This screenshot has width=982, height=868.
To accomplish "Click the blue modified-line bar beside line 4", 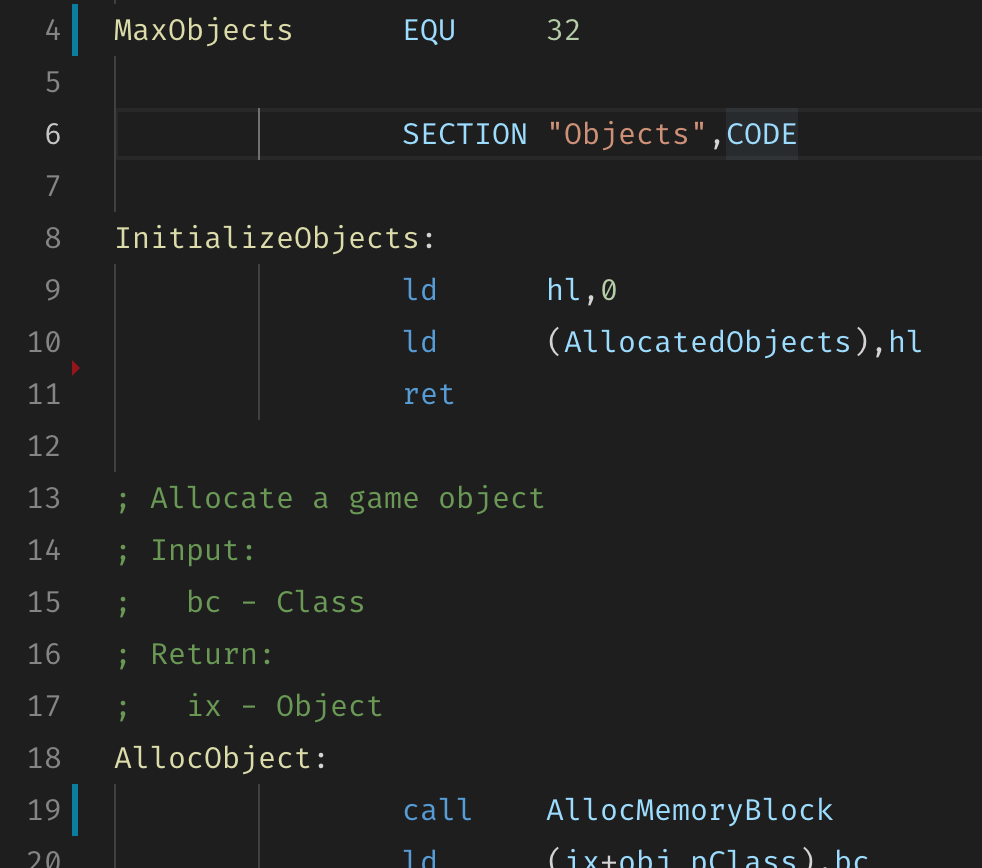I will (75, 30).
